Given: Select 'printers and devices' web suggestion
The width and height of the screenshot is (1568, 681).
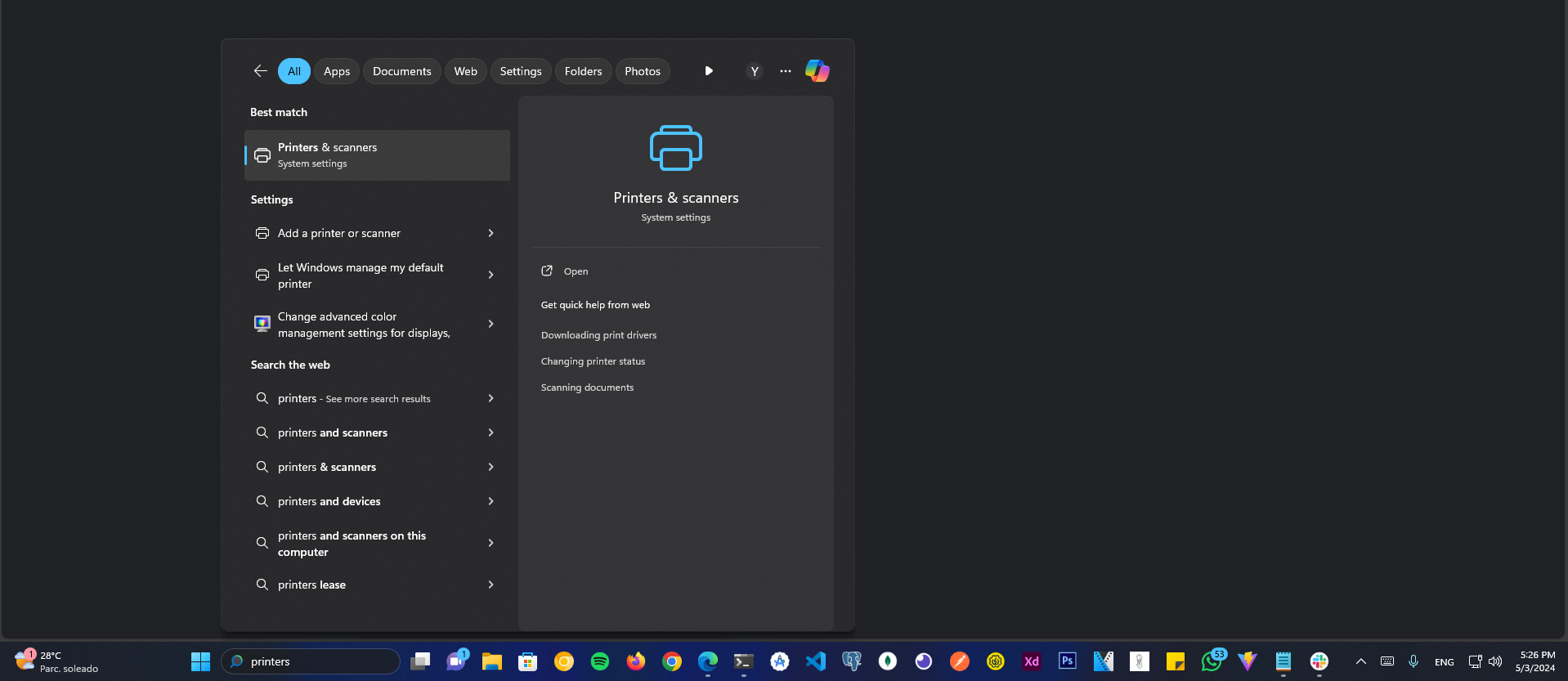Looking at the screenshot, I should tap(377, 501).
